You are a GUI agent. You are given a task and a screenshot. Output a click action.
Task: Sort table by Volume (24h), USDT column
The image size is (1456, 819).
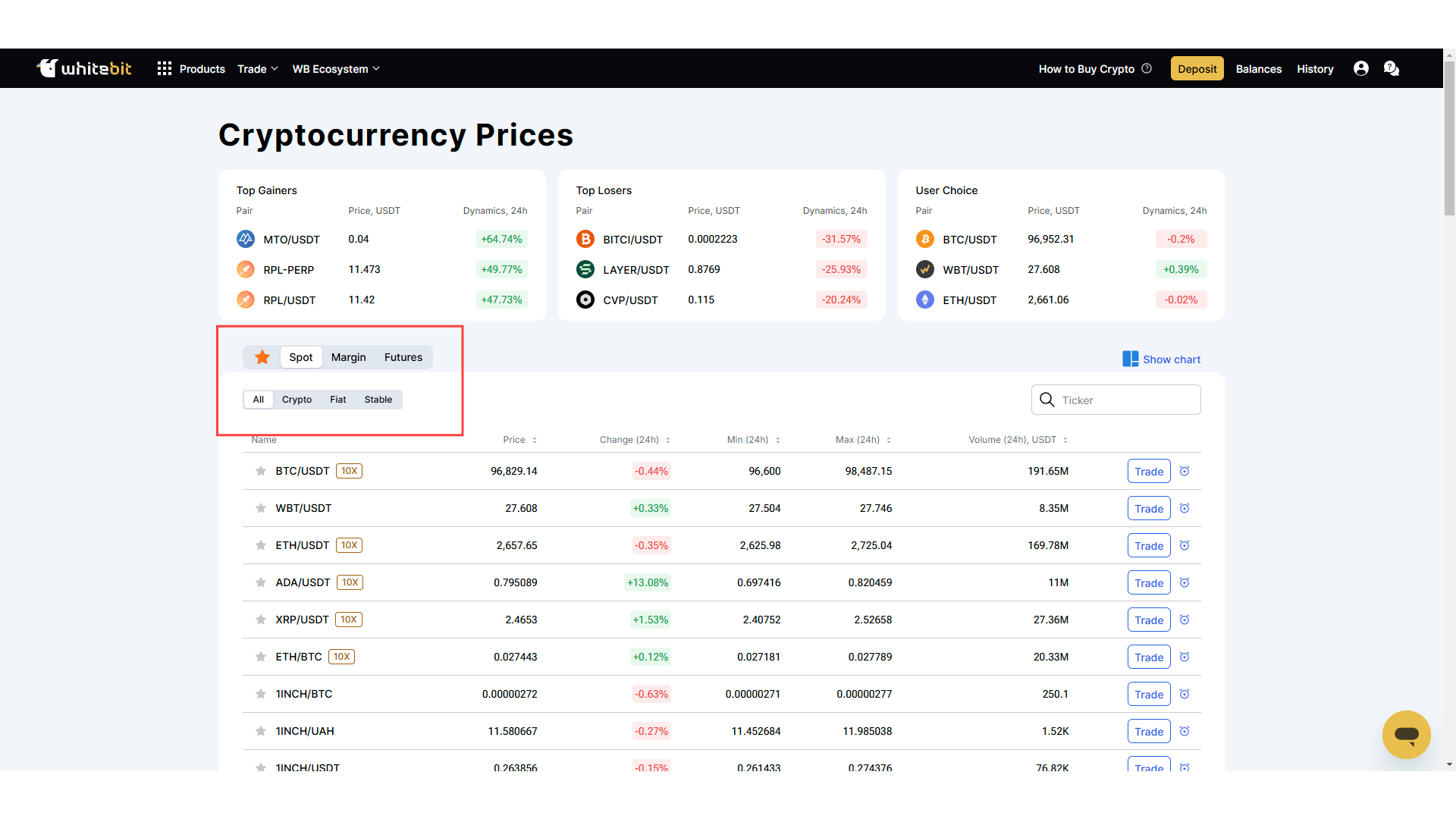click(1018, 440)
